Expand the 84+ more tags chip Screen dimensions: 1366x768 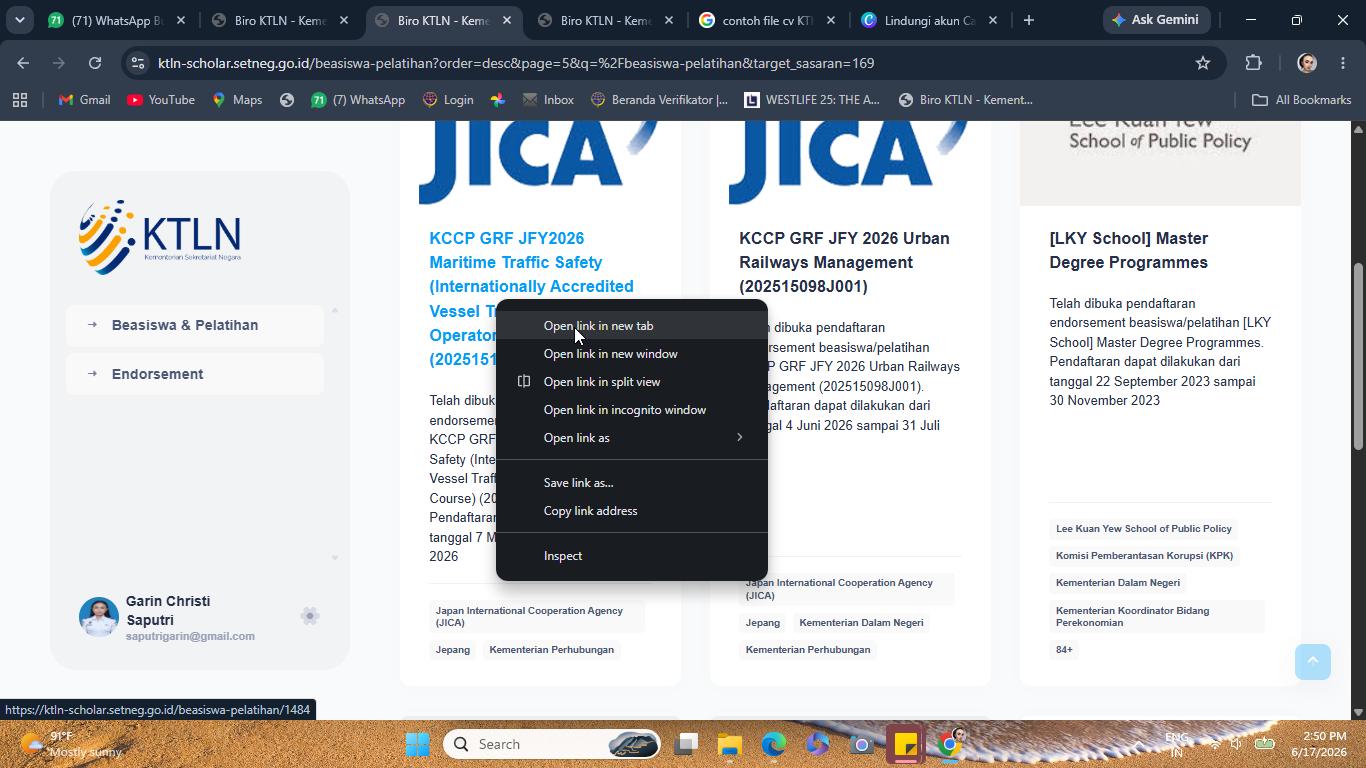tap(1064, 650)
